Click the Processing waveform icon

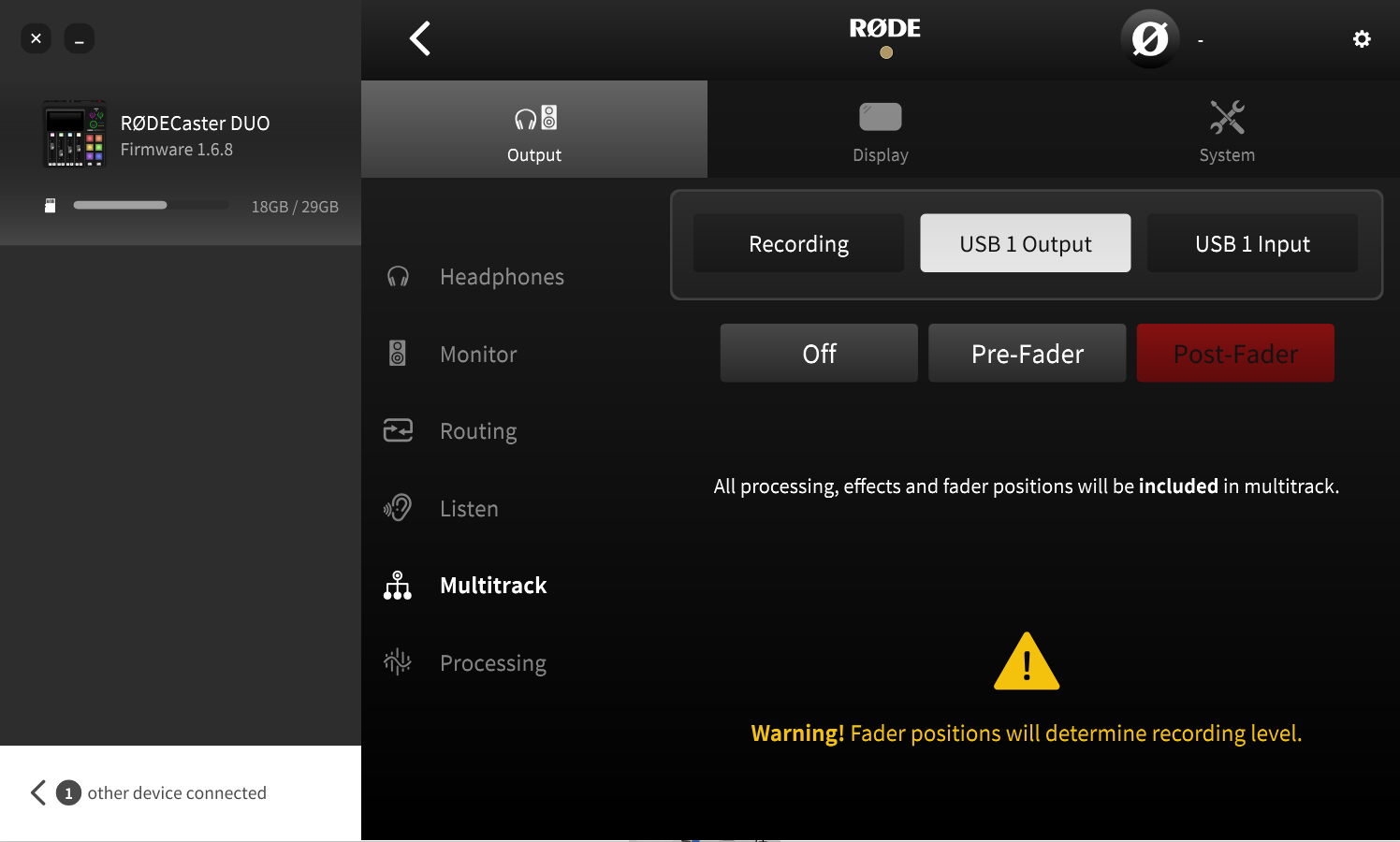[x=398, y=662]
